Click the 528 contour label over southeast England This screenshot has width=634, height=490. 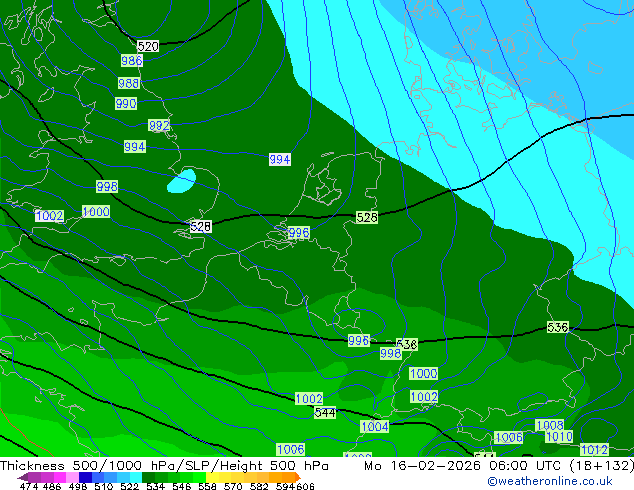pyautogui.click(x=201, y=226)
